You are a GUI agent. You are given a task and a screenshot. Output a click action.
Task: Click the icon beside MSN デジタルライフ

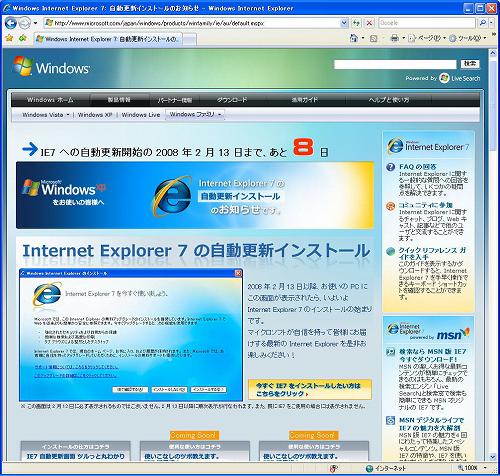tap(390, 420)
